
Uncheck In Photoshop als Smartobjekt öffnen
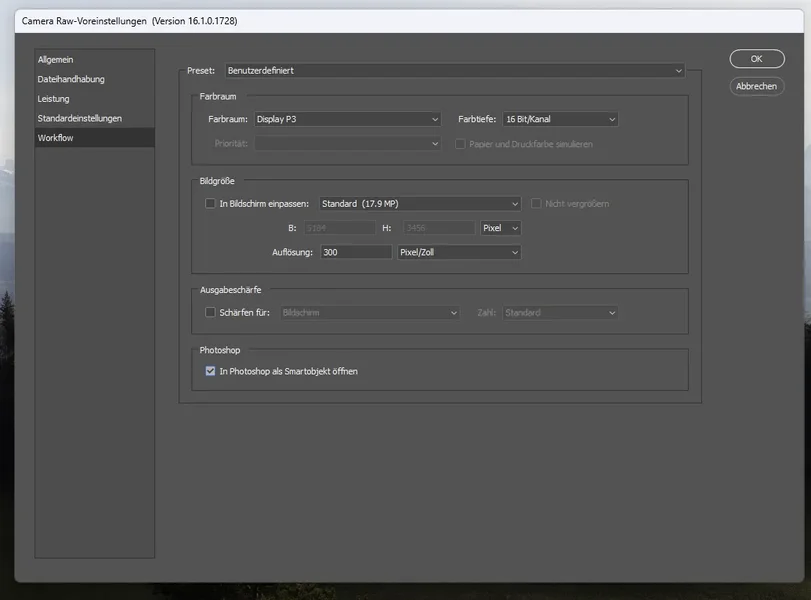coord(210,371)
